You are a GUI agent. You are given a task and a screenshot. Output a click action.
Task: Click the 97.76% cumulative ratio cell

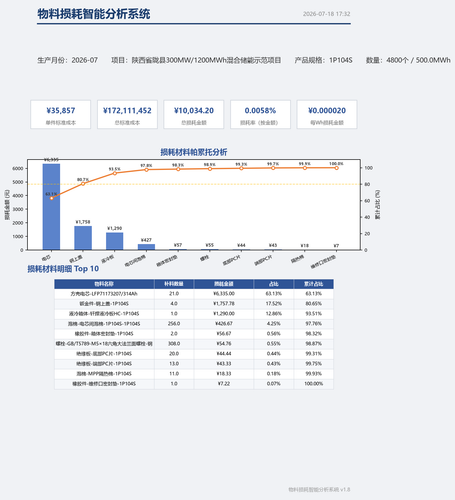pyautogui.click(x=314, y=324)
